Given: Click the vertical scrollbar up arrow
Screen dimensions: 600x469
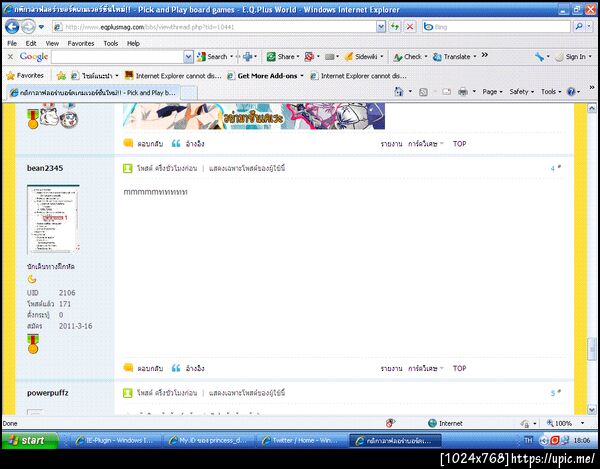Looking at the screenshot, I should (x=592, y=108).
